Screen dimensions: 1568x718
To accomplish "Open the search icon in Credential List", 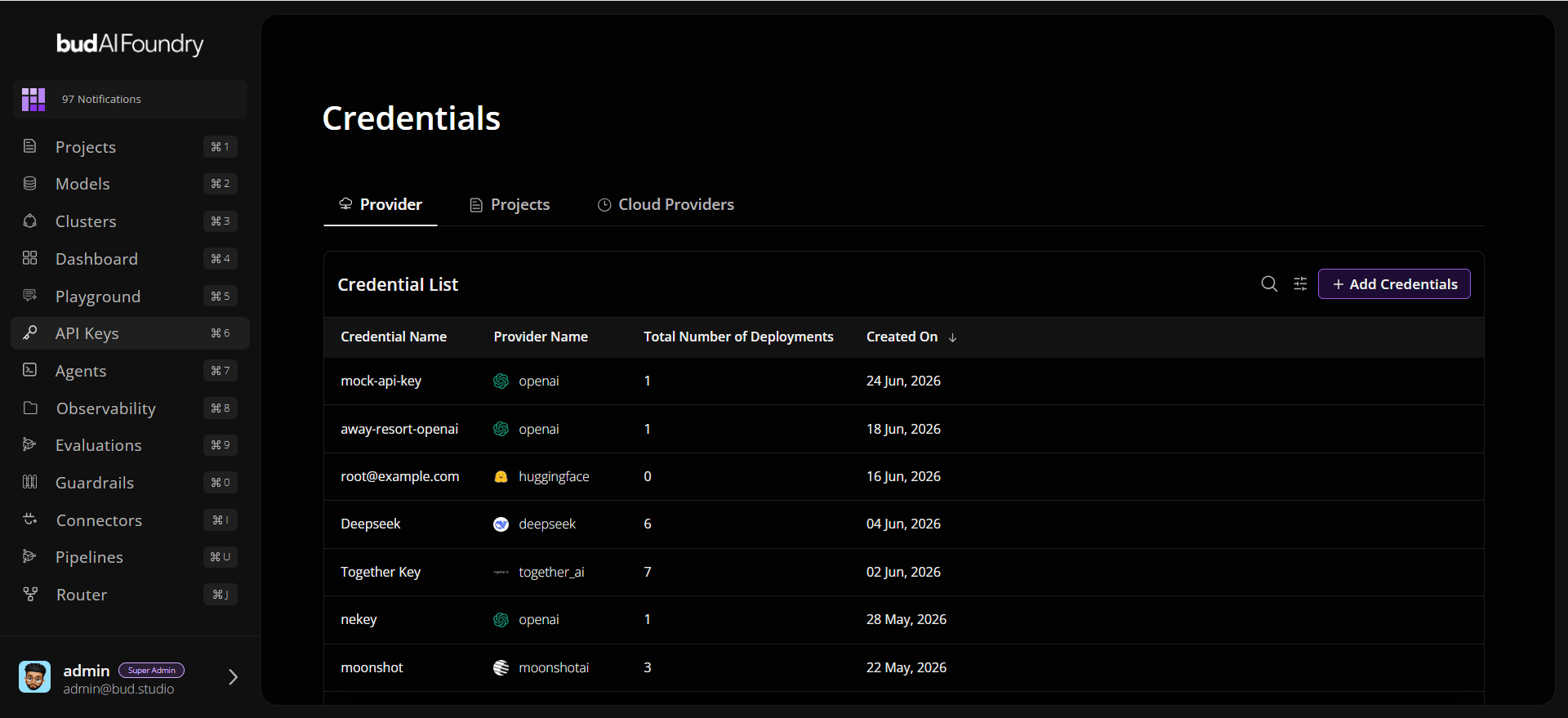I will (x=1269, y=283).
